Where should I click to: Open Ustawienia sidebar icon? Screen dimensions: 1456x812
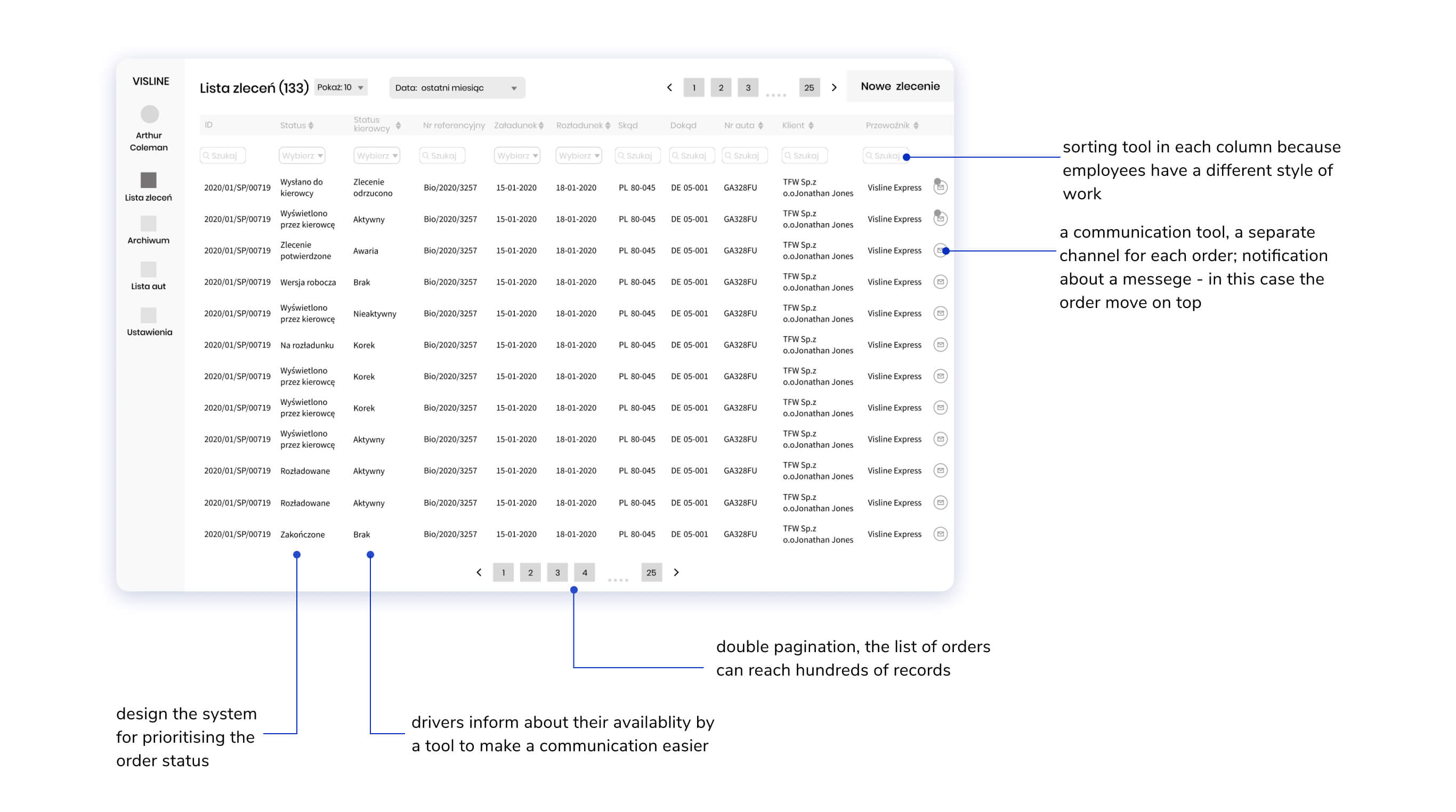148,315
